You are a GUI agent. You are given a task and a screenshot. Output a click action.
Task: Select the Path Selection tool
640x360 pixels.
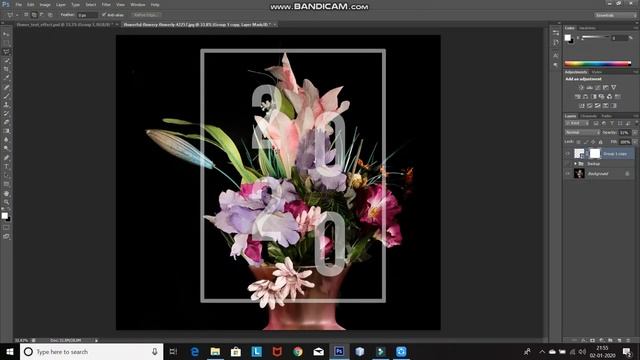(6, 176)
